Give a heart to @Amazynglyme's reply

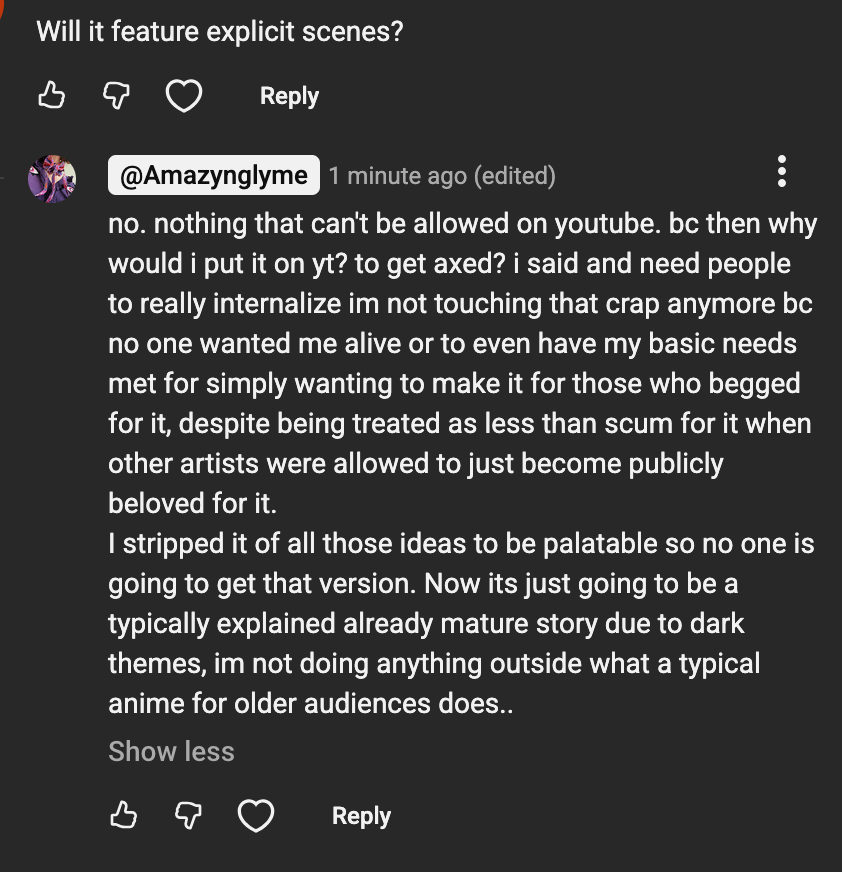point(256,815)
